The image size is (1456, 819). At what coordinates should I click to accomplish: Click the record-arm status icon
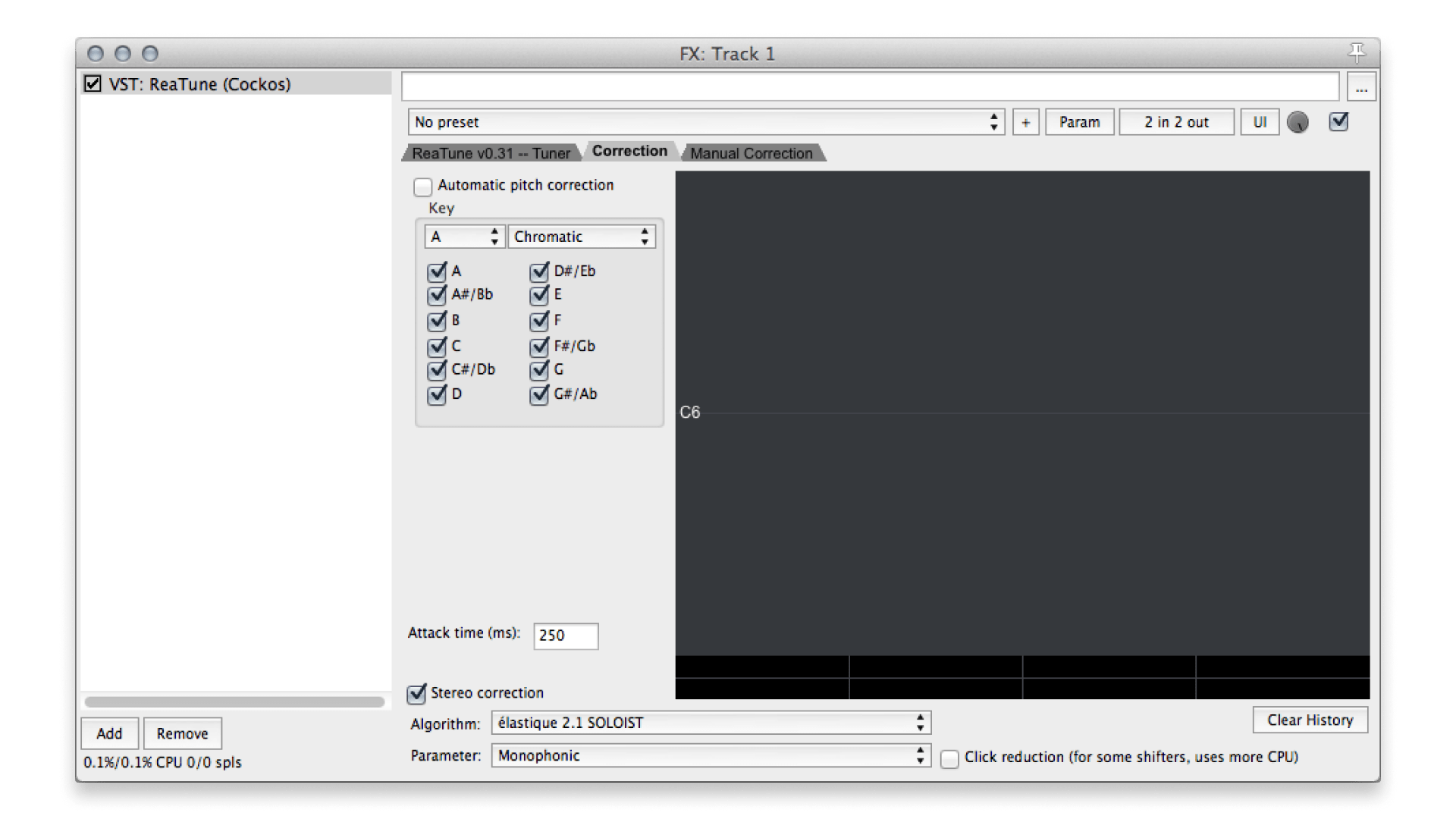point(1300,121)
